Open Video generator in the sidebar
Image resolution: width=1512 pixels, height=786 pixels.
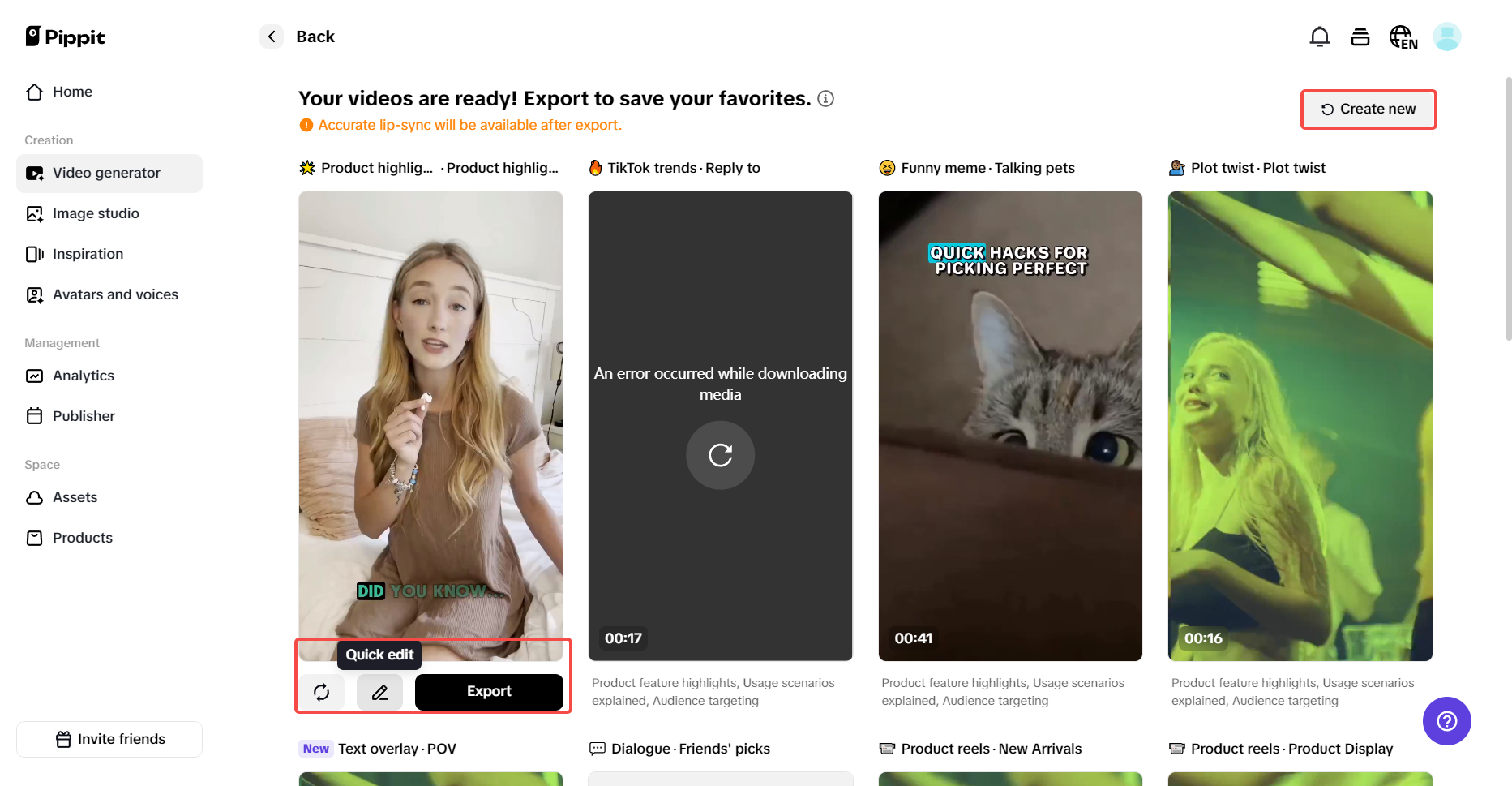[109, 174]
